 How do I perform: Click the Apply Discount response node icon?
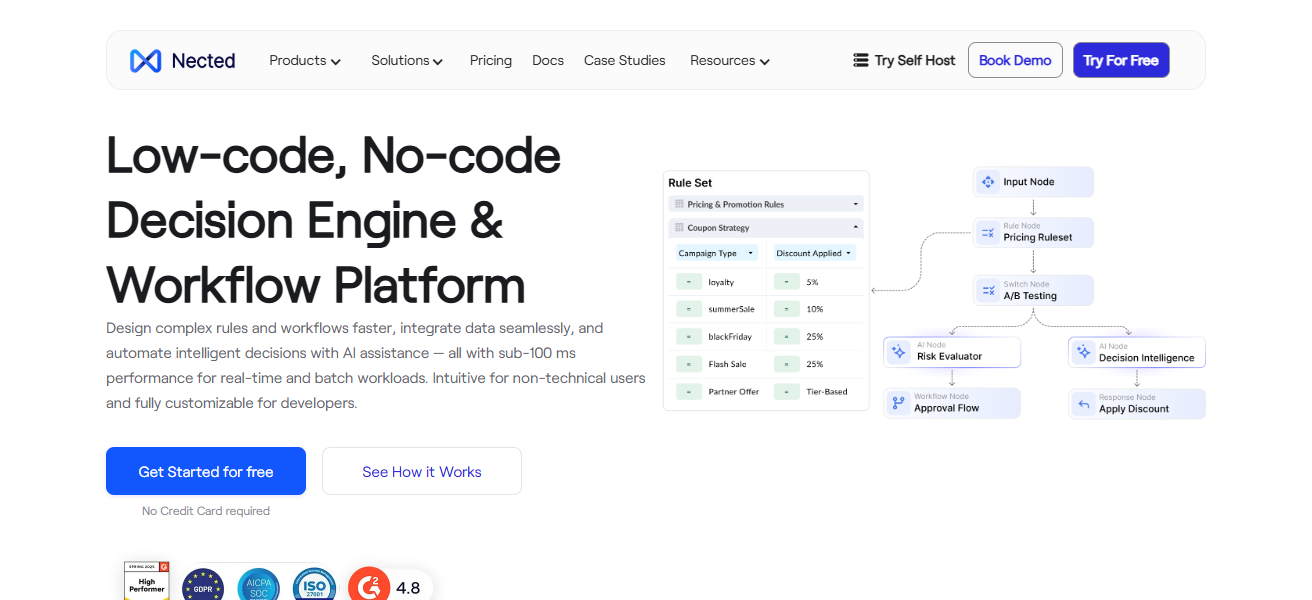(x=1083, y=404)
